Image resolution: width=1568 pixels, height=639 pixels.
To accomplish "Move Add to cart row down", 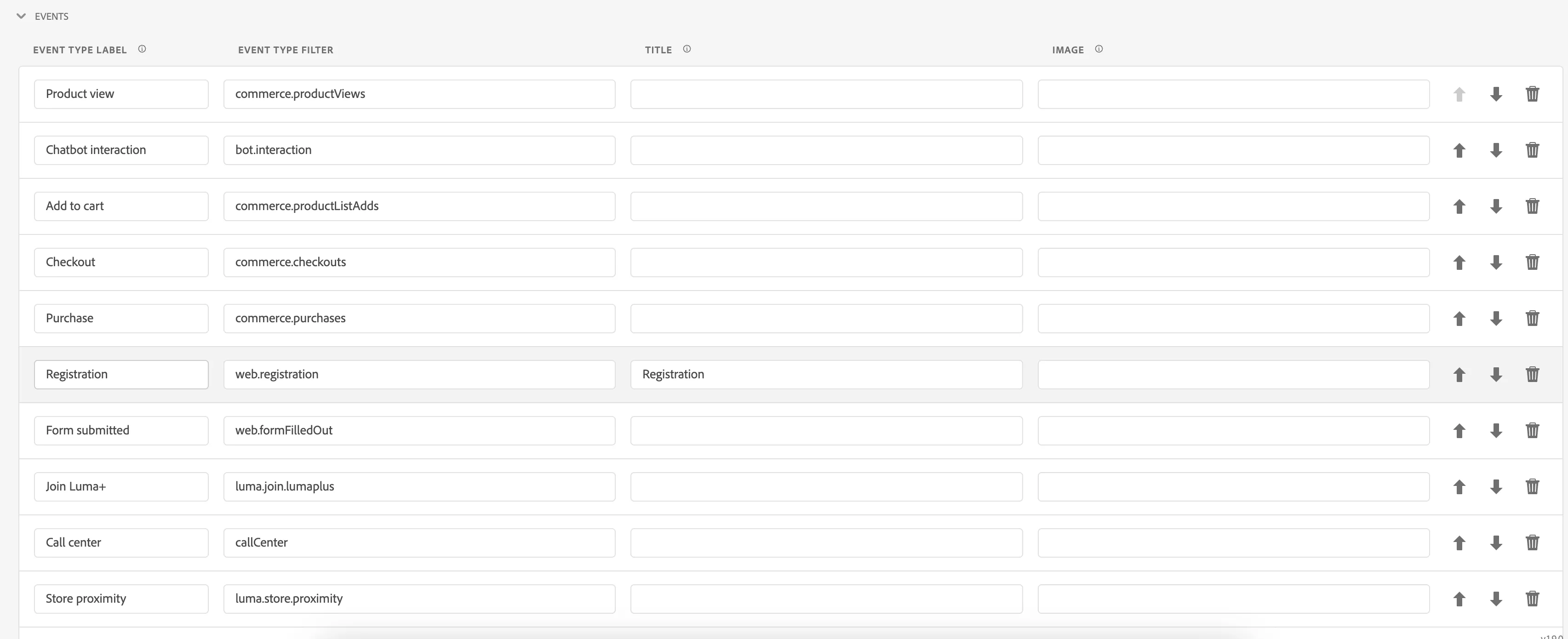I will tap(1495, 206).
